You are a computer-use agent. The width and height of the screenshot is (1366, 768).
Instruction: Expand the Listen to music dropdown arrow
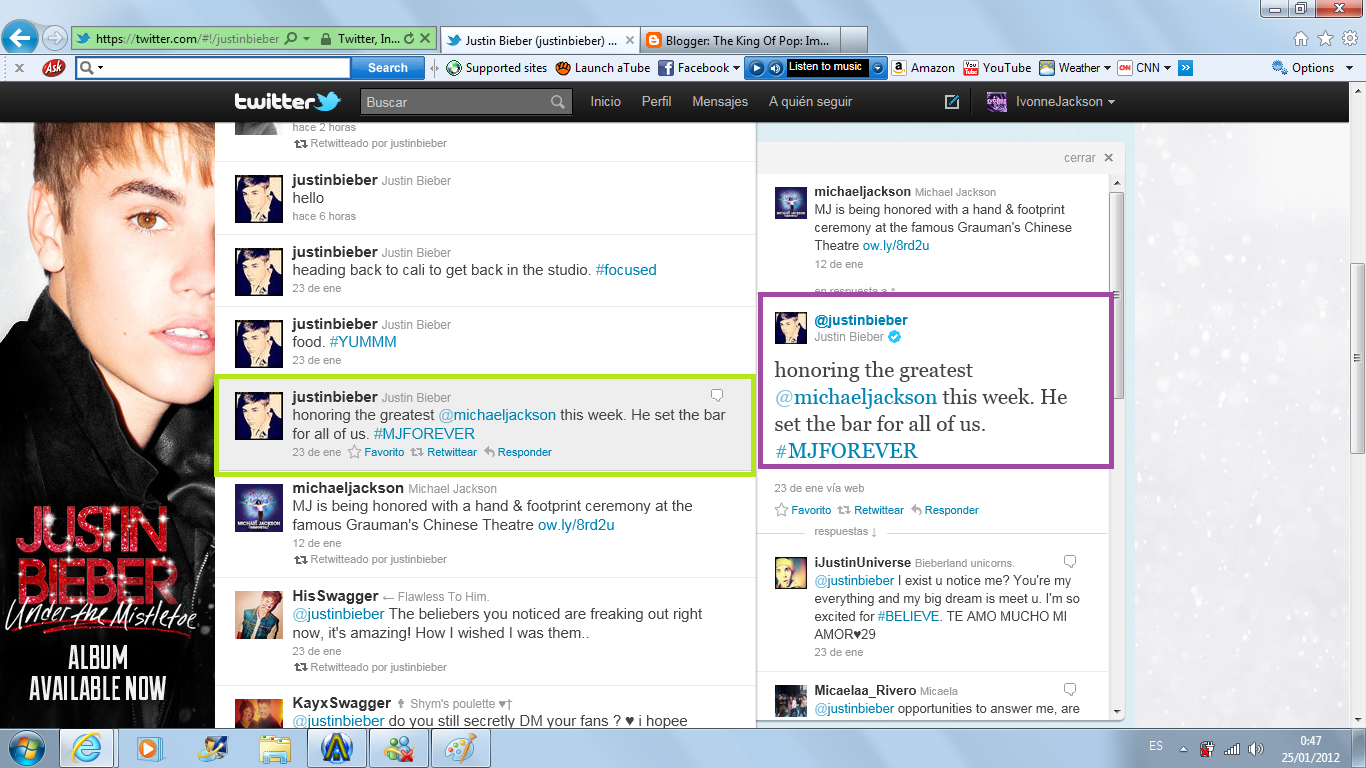tap(878, 68)
